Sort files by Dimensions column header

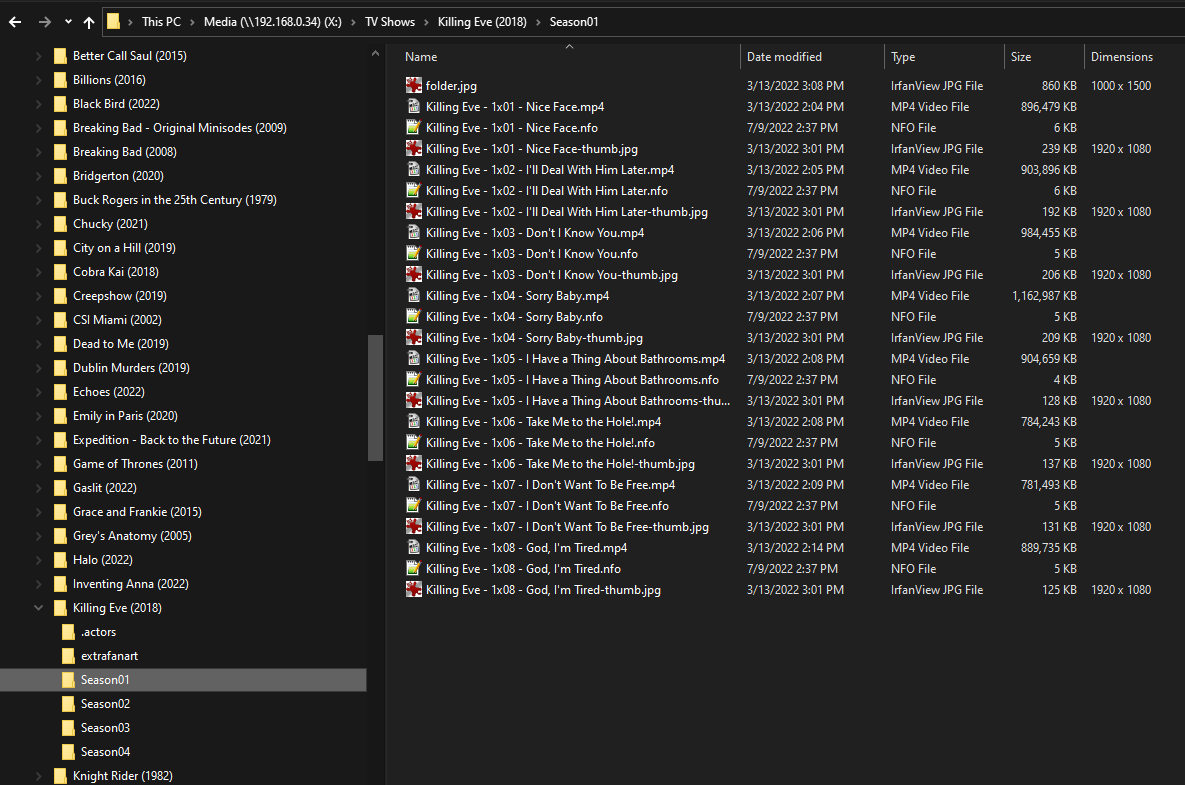[1122, 57]
